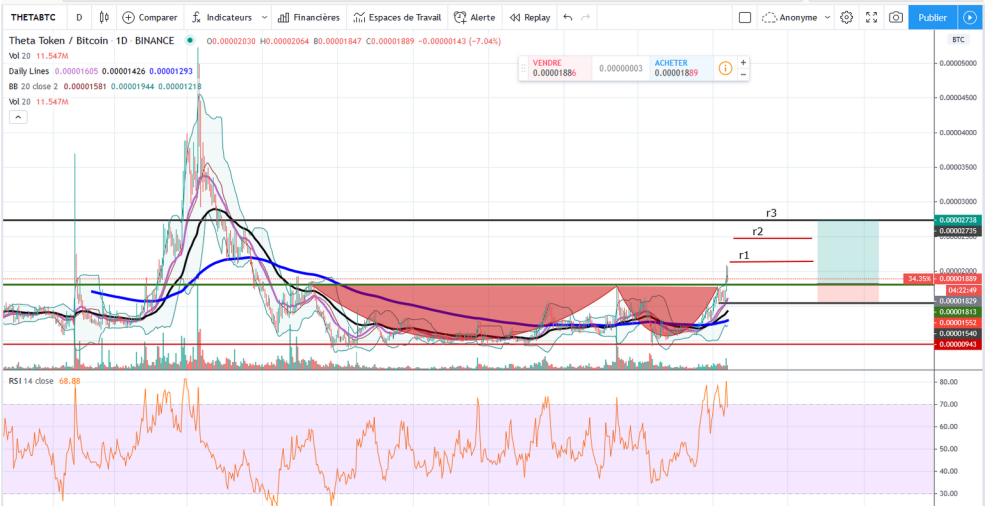Click the blue Publier button
The height and width of the screenshot is (506, 985).
(x=932, y=18)
